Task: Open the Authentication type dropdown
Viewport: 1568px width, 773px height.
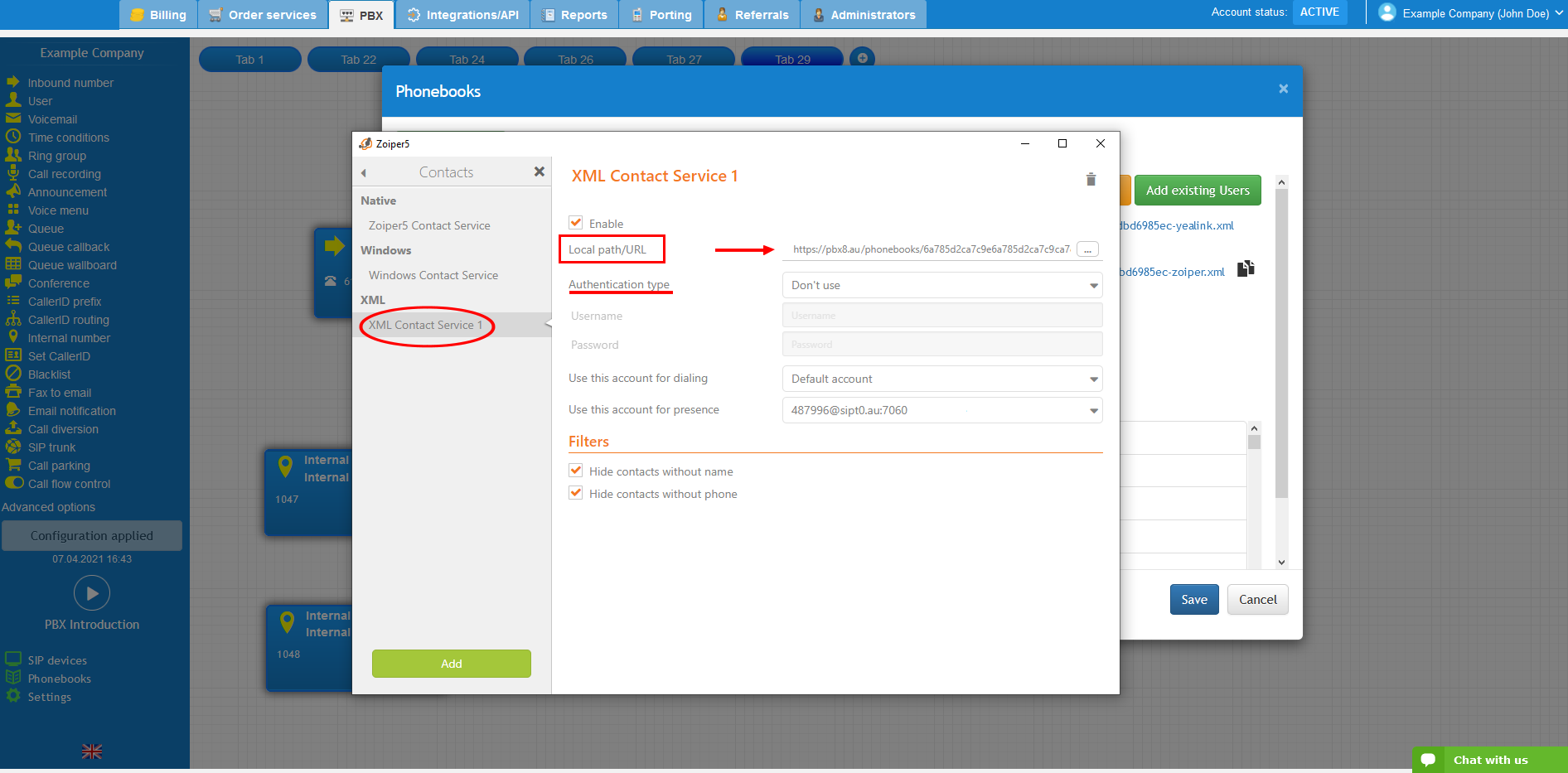Action: pos(941,285)
